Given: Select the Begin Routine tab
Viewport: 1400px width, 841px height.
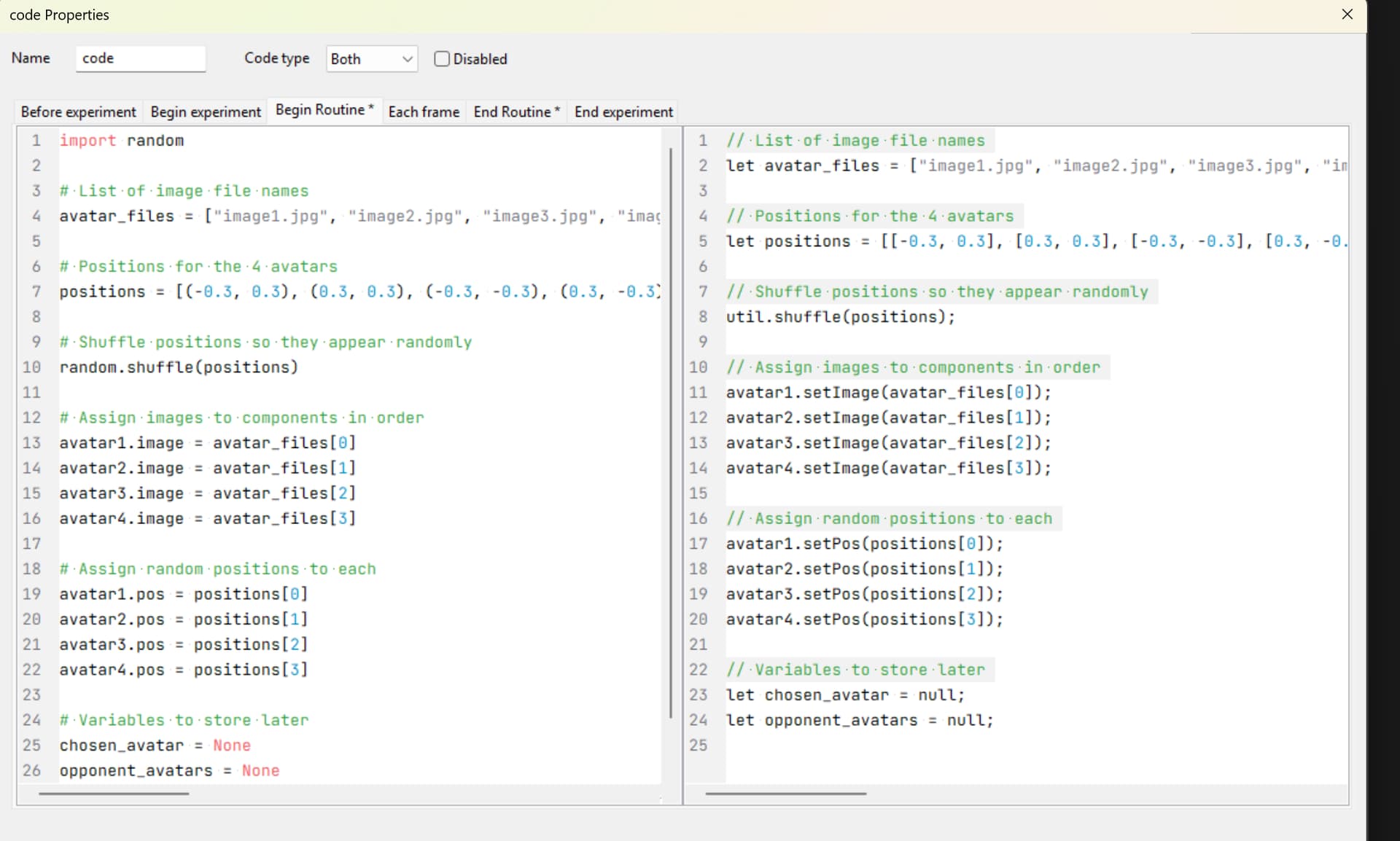Looking at the screenshot, I should pyautogui.click(x=324, y=110).
